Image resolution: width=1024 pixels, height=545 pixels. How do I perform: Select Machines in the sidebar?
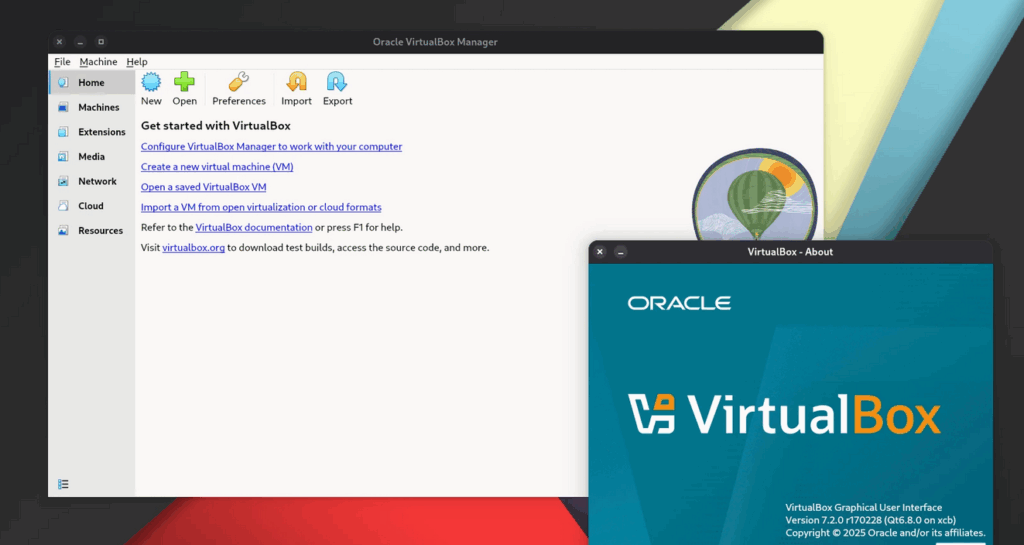coord(92,107)
